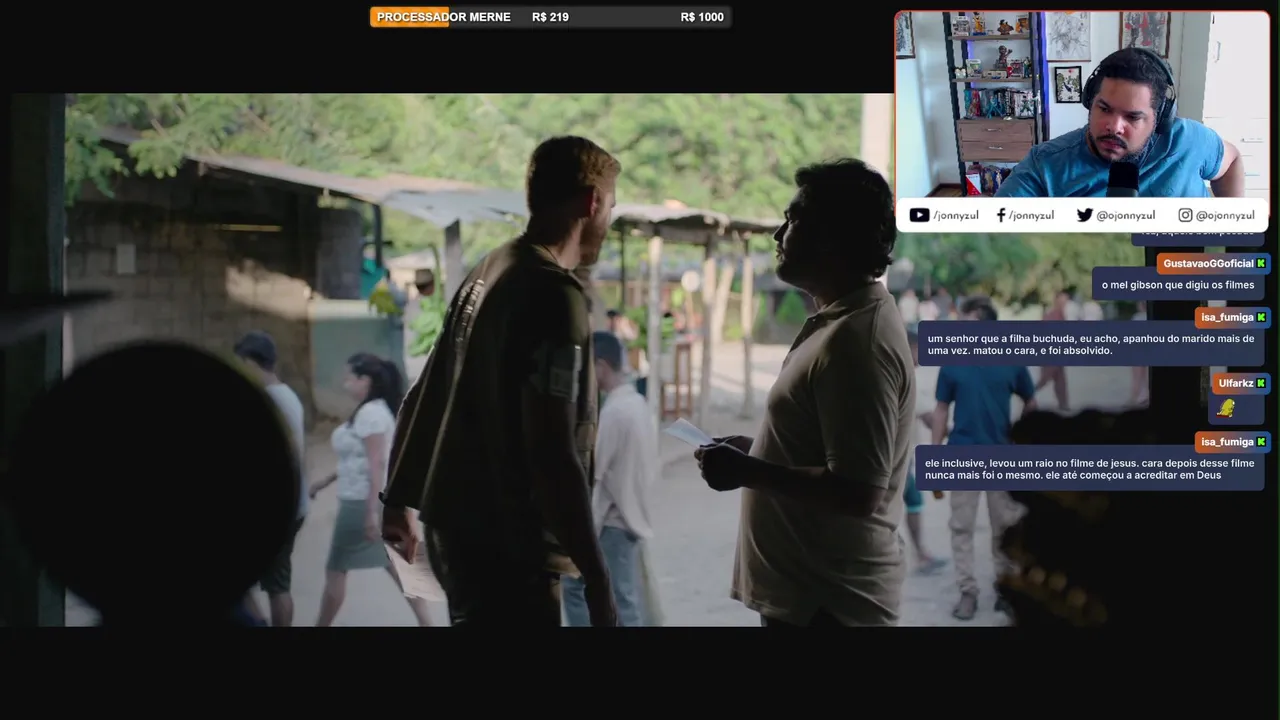
Task: Click the Instagram icon beside @ojonnyzul
Action: click(x=1185, y=215)
